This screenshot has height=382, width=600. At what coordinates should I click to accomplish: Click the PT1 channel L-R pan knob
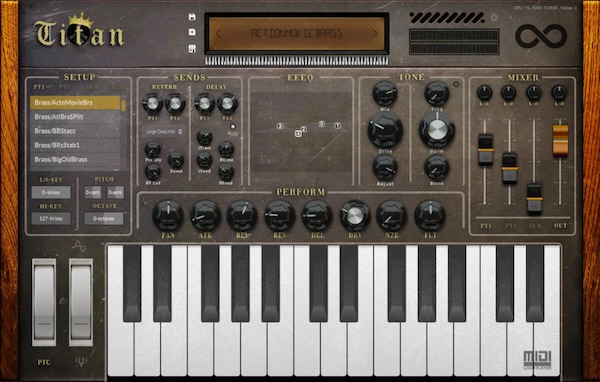484,93
